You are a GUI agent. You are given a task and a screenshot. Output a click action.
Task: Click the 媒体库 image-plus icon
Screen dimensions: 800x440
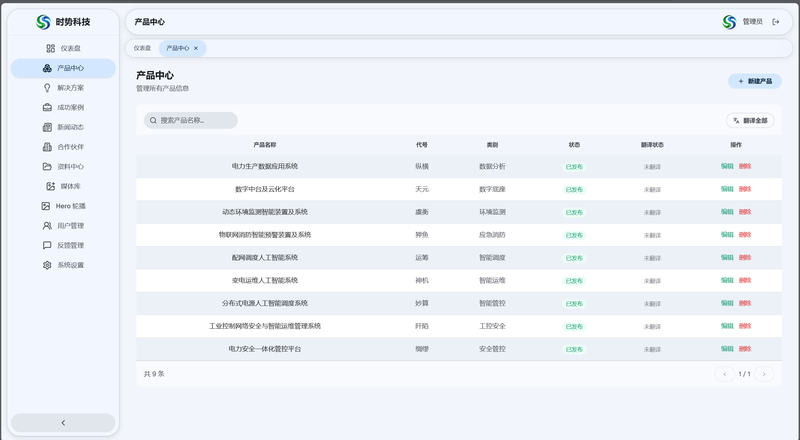coord(51,186)
